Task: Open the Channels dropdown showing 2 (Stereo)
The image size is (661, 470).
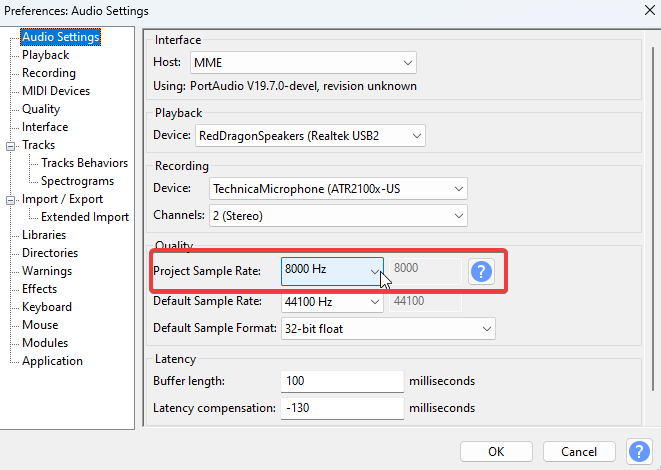Action: pos(338,216)
